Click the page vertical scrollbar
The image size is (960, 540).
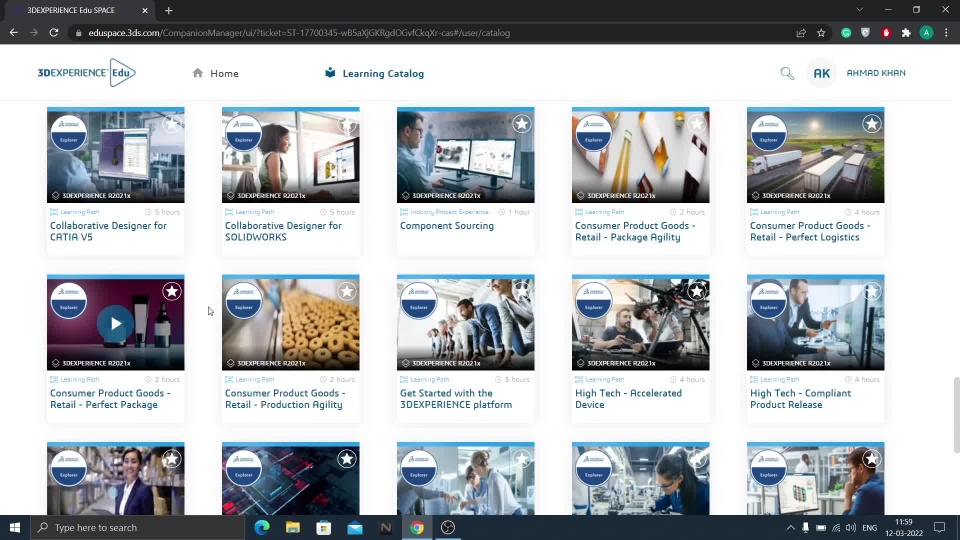click(956, 416)
